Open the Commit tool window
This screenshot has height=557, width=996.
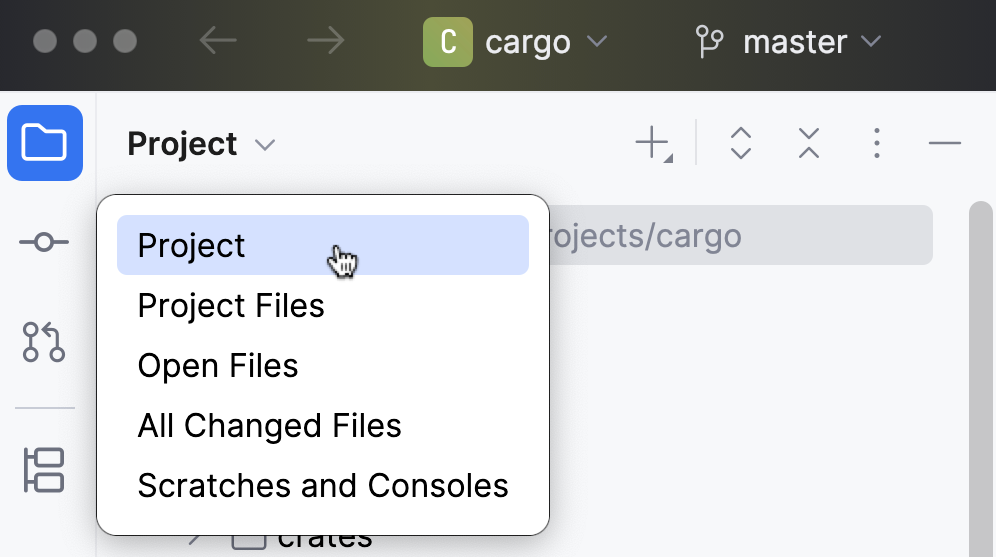[x=44, y=242]
